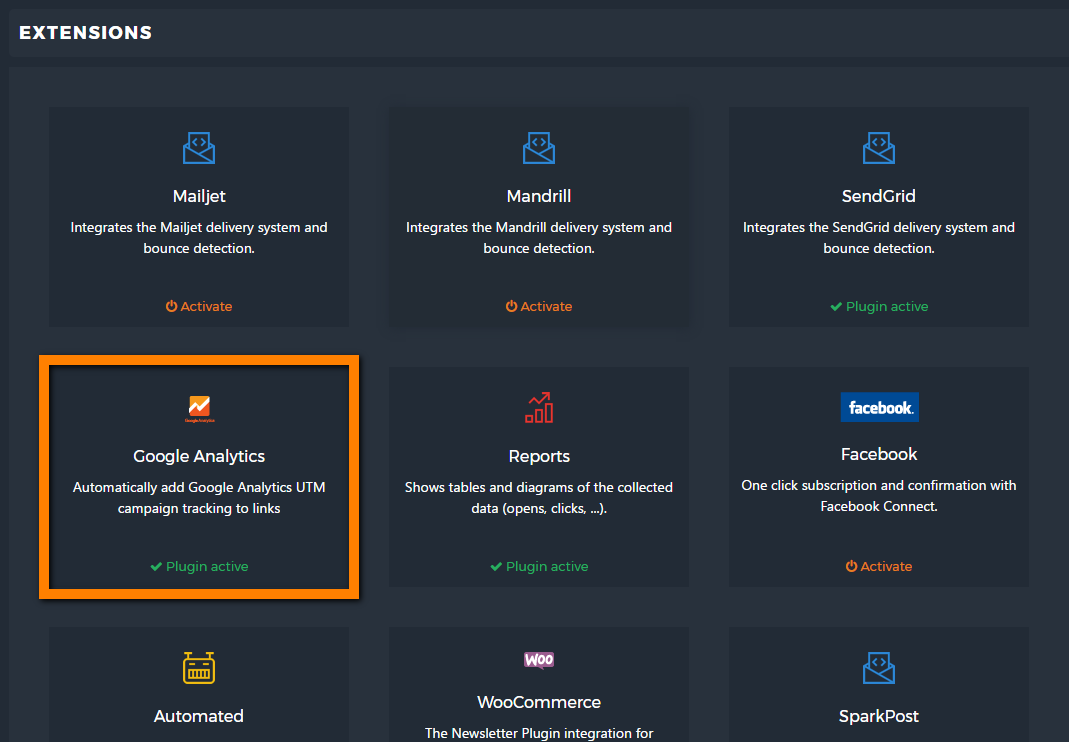Screen dimensions: 1069x742
Task: Open the Automated extension title
Action: click(x=198, y=716)
